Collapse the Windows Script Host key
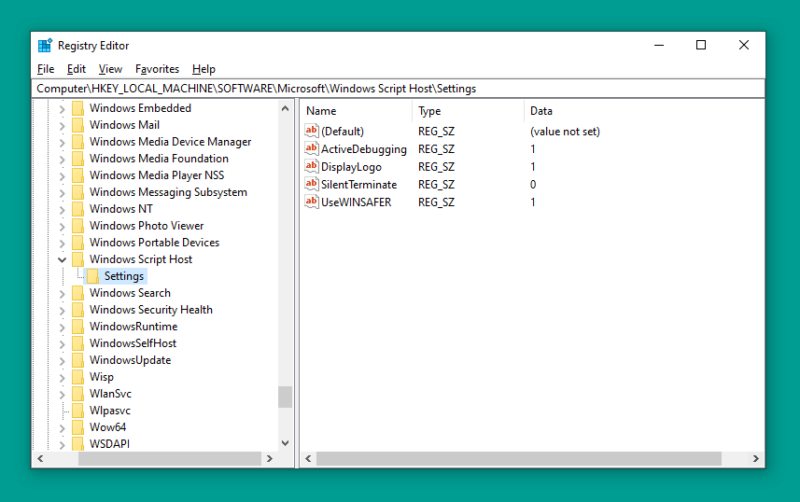Screen dimensions: 800x502 pyautogui.click(x=62, y=260)
